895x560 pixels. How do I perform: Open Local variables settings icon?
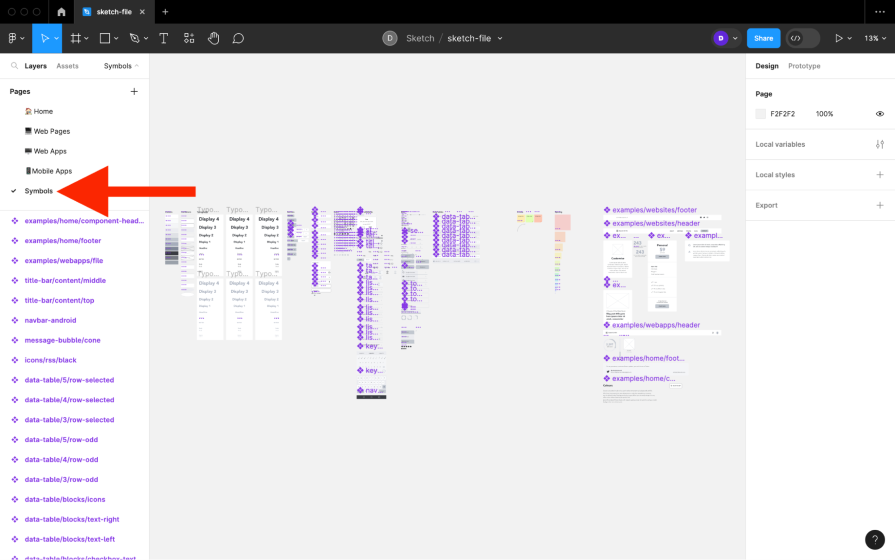879,144
